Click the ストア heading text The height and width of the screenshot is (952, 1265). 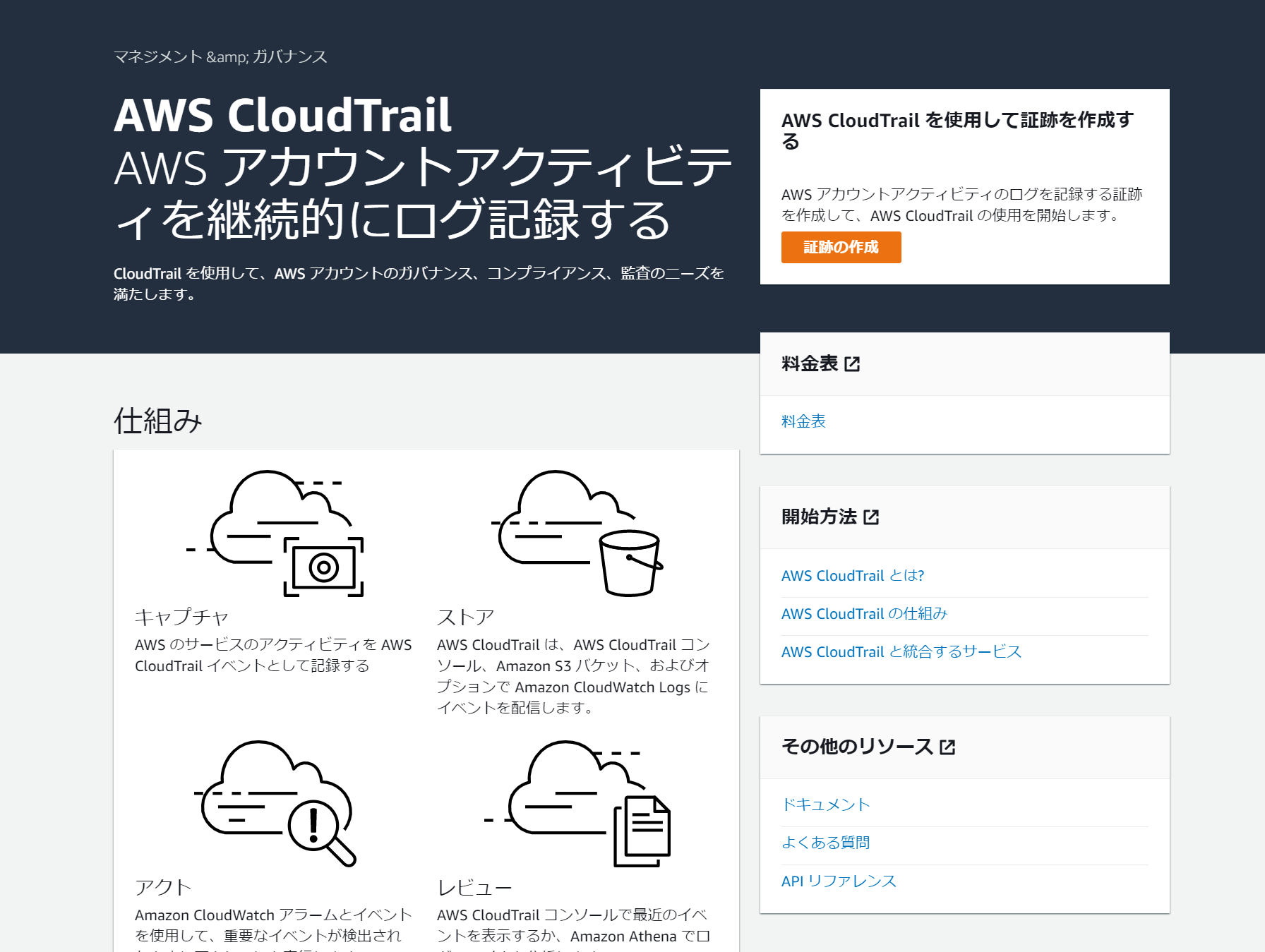coord(465,617)
